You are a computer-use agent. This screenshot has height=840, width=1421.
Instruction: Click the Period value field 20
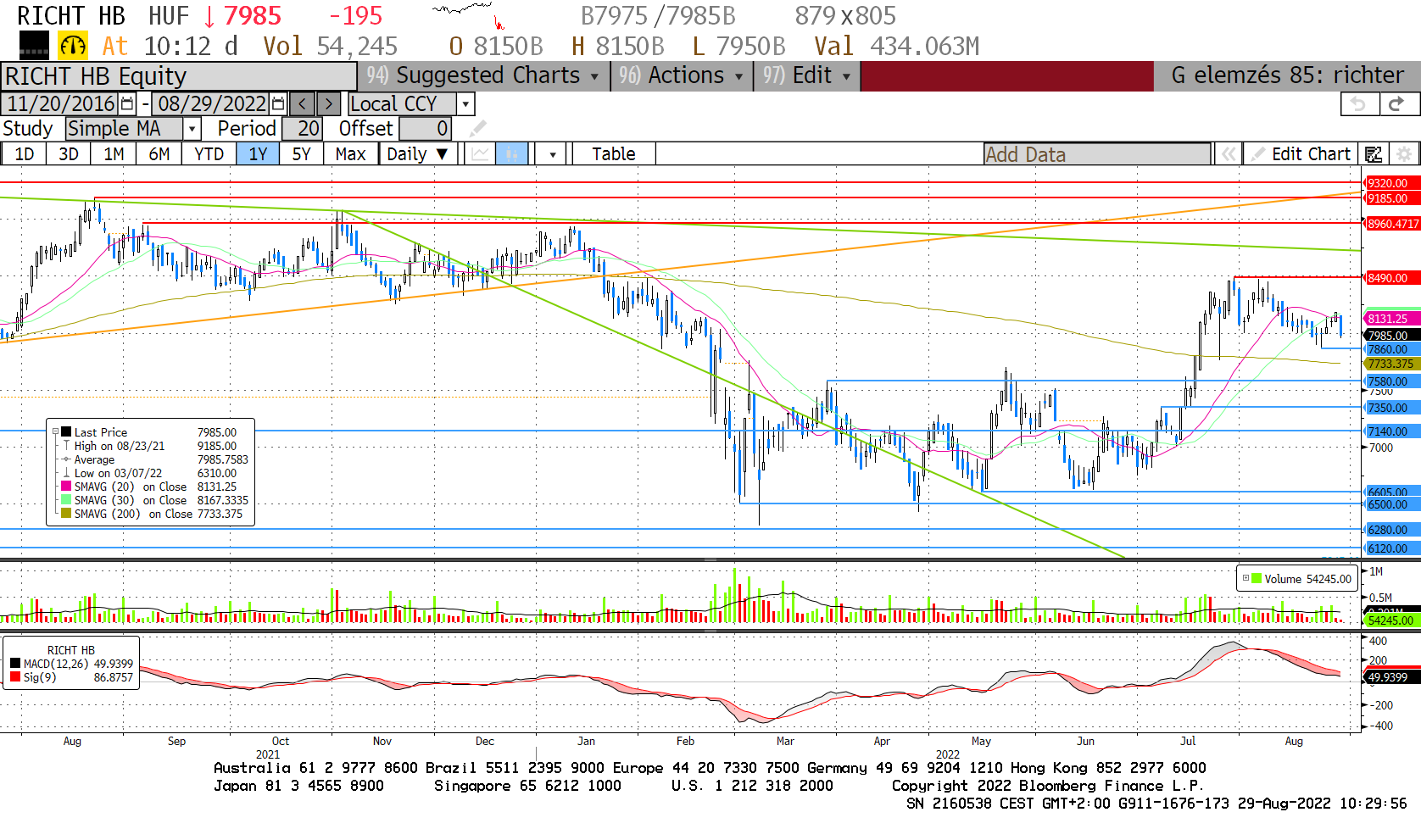[x=302, y=129]
